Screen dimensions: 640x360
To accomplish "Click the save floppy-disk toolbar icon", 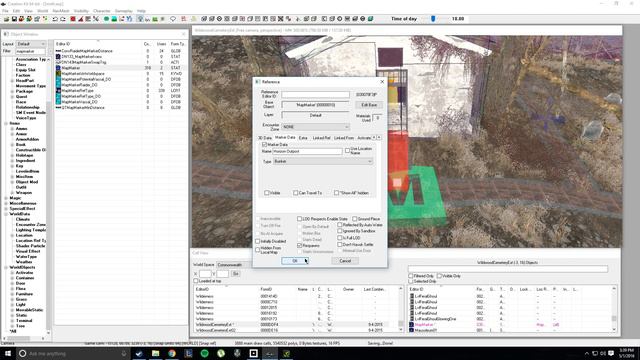I will (x=14, y=19).
